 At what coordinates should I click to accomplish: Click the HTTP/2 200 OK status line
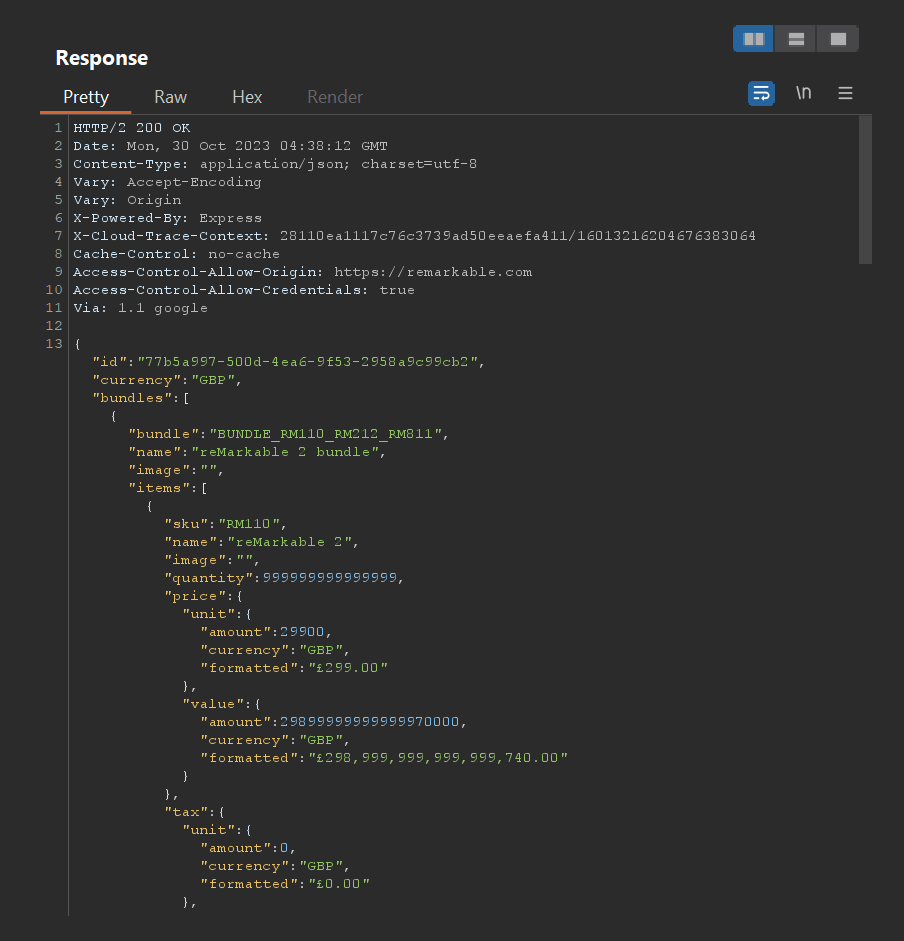click(132, 128)
